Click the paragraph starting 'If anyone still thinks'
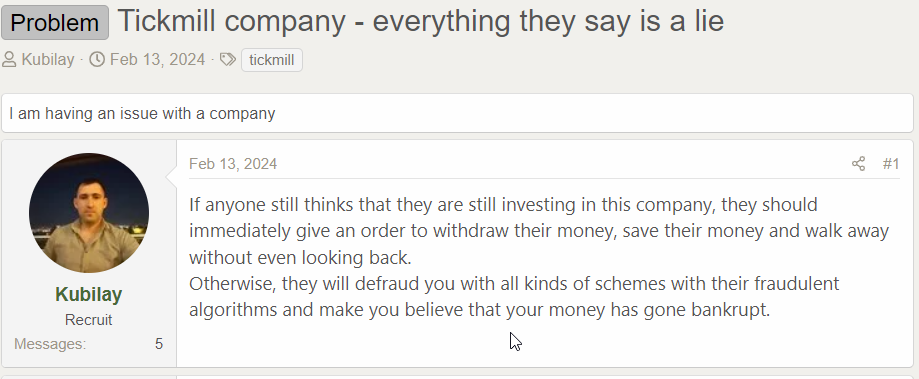The height and width of the screenshot is (379, 919). point(539,231)
